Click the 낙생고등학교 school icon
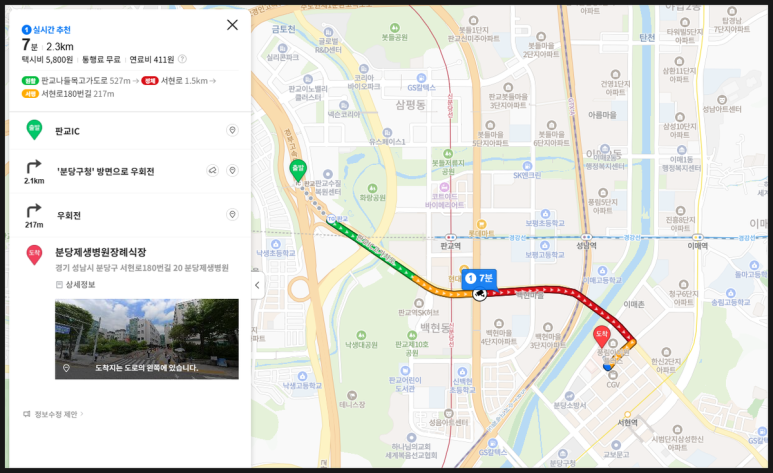This screenshot has height=473, width=773. click(x=302, y=376)
